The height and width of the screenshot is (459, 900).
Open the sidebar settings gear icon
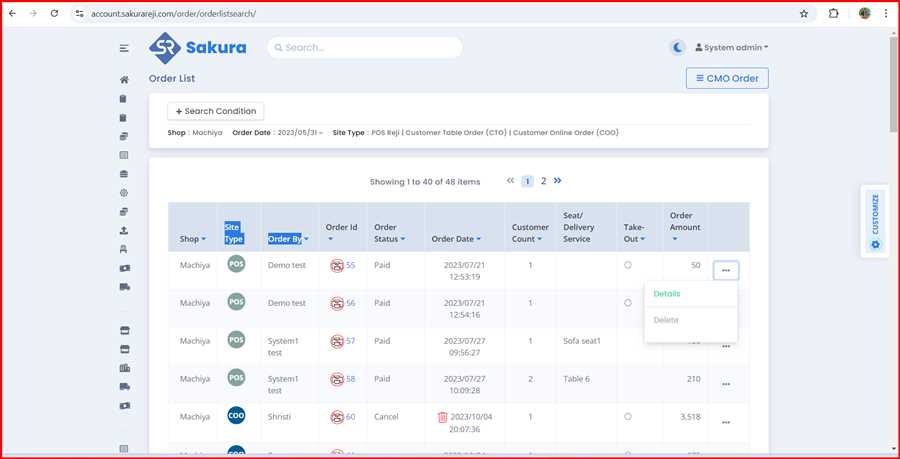(124, 193)
